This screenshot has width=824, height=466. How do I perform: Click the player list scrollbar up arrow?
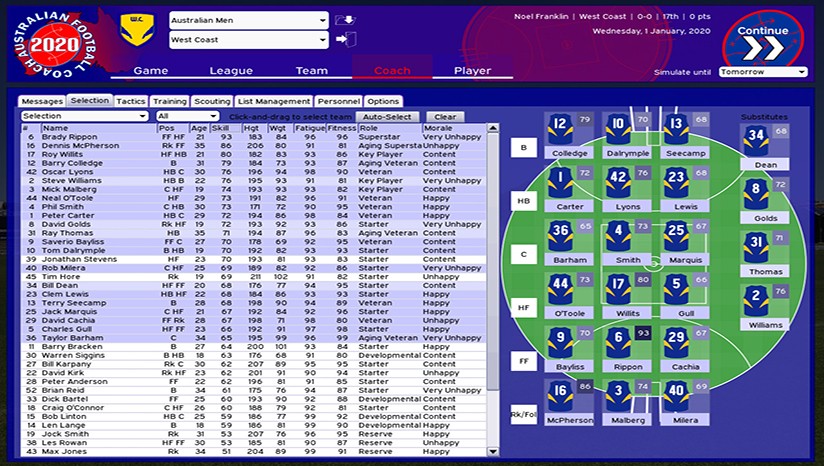click(x=492, y=128)
